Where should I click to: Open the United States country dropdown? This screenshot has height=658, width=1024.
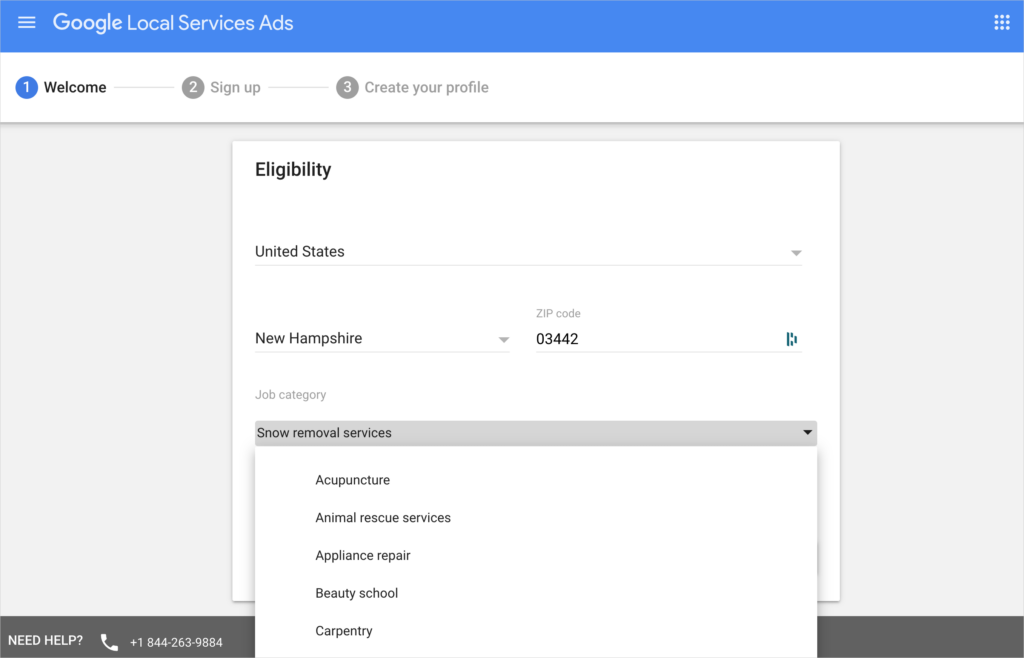click(528, 252)
